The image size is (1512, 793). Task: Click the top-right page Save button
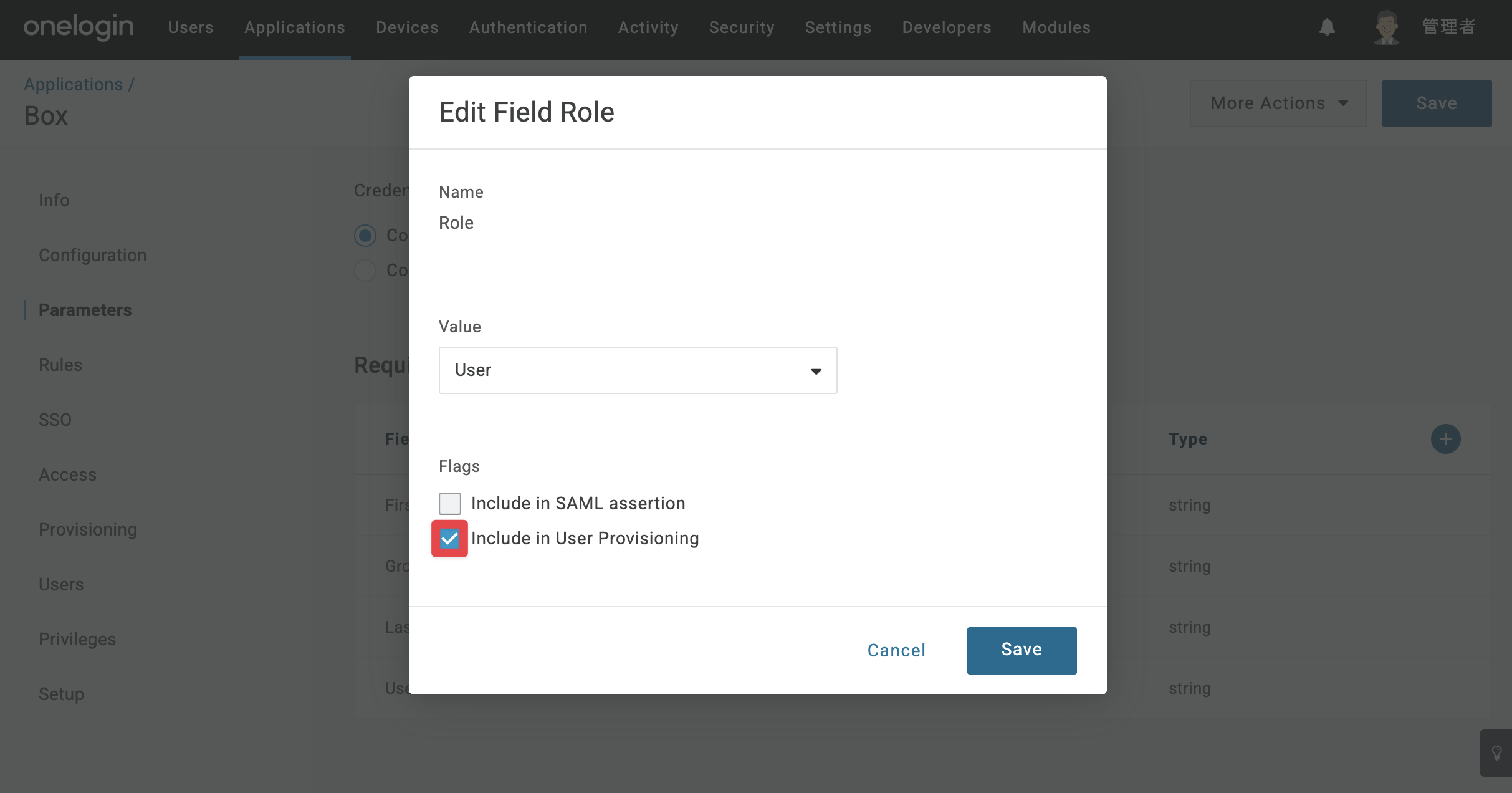point(1437,103)
